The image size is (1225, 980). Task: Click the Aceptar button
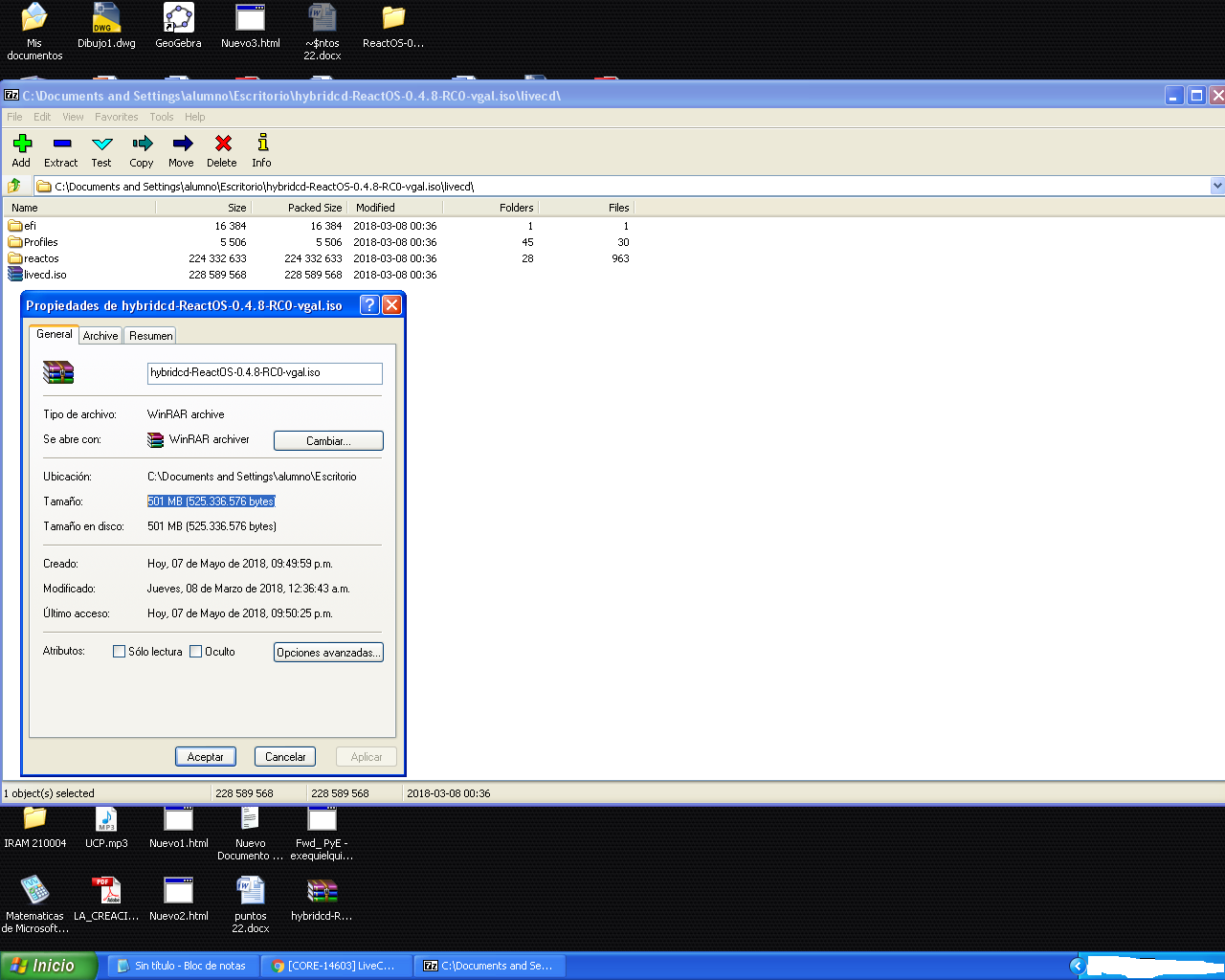(206, 757)
